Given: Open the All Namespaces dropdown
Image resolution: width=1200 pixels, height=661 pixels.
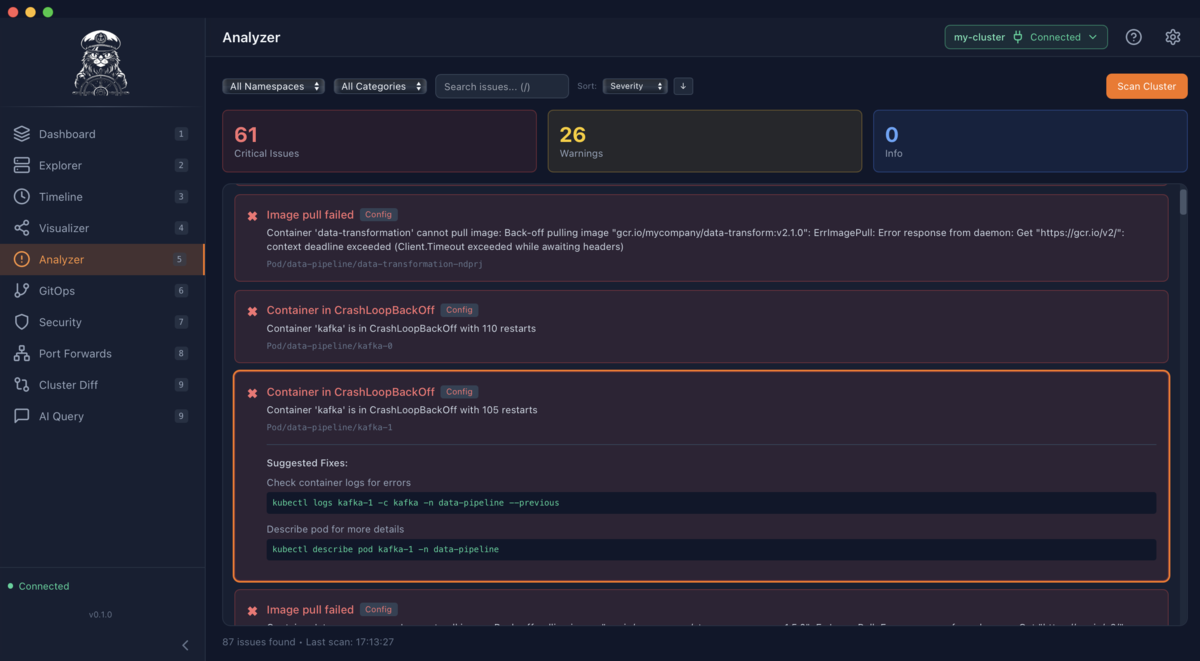Looking at the screenshot, I should pos(273,86).
